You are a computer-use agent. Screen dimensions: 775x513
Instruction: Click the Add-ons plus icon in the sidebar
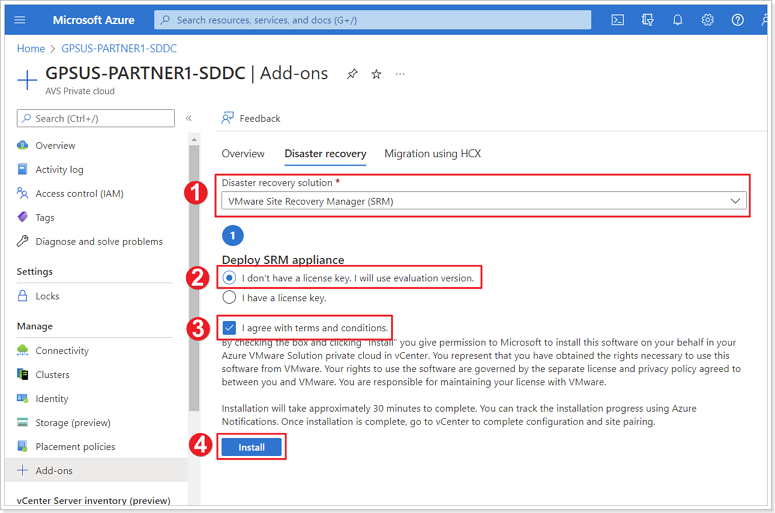click(22, 470)
